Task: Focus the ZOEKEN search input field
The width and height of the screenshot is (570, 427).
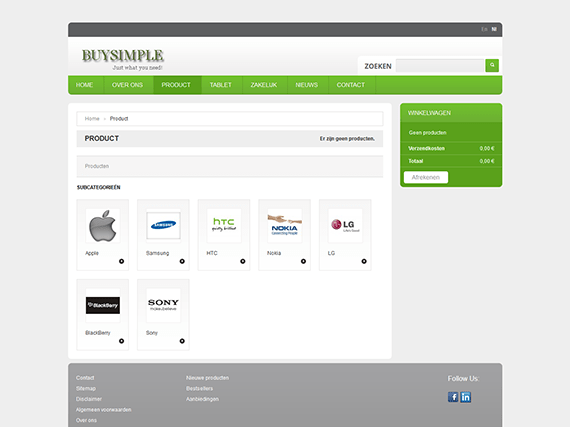Action: tap(440, 66)
